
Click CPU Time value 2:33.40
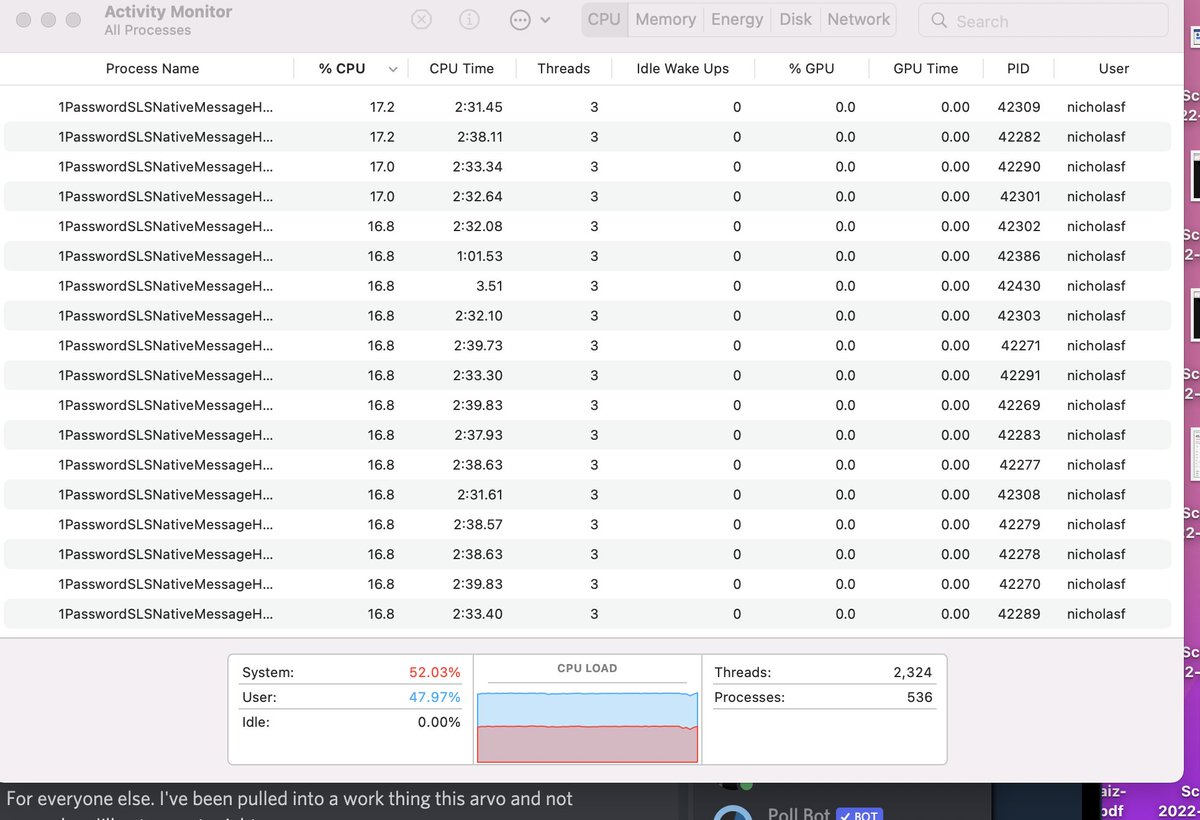pos(480,614)
